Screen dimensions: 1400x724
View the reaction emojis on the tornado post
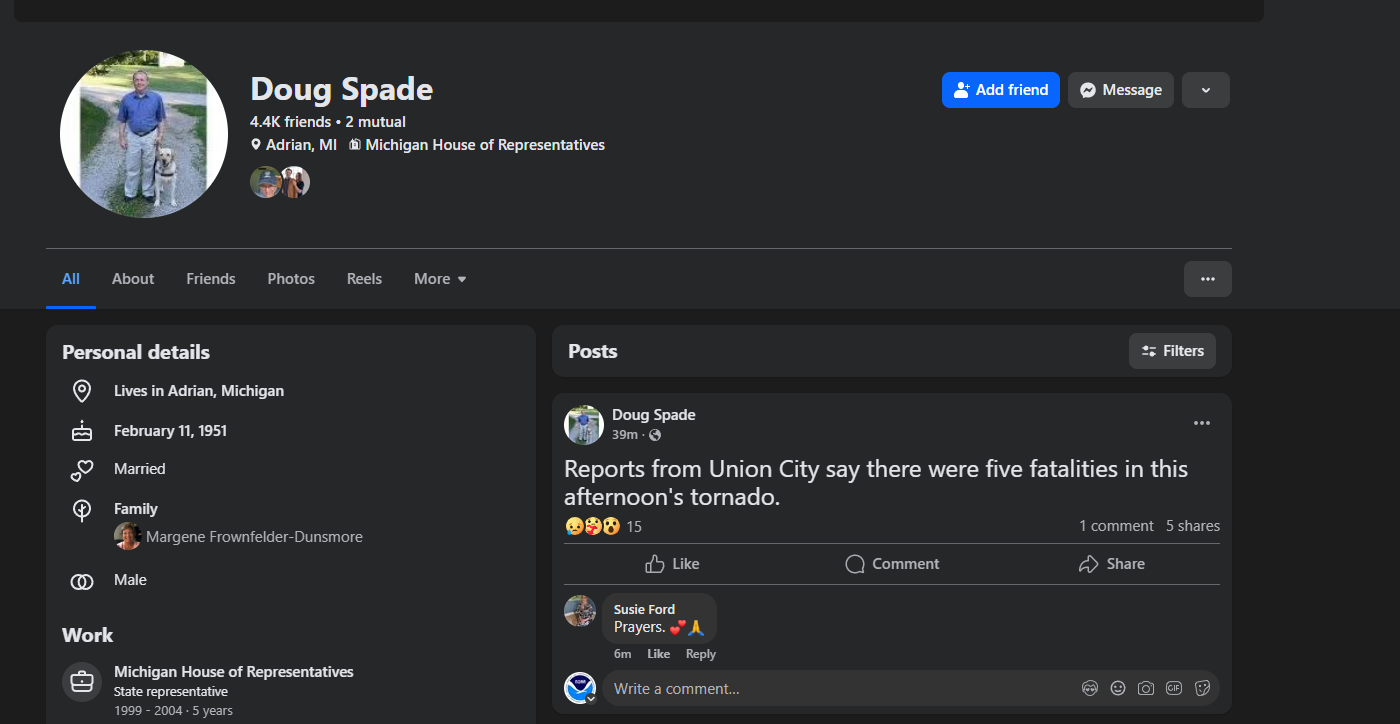tap(592, 526)
